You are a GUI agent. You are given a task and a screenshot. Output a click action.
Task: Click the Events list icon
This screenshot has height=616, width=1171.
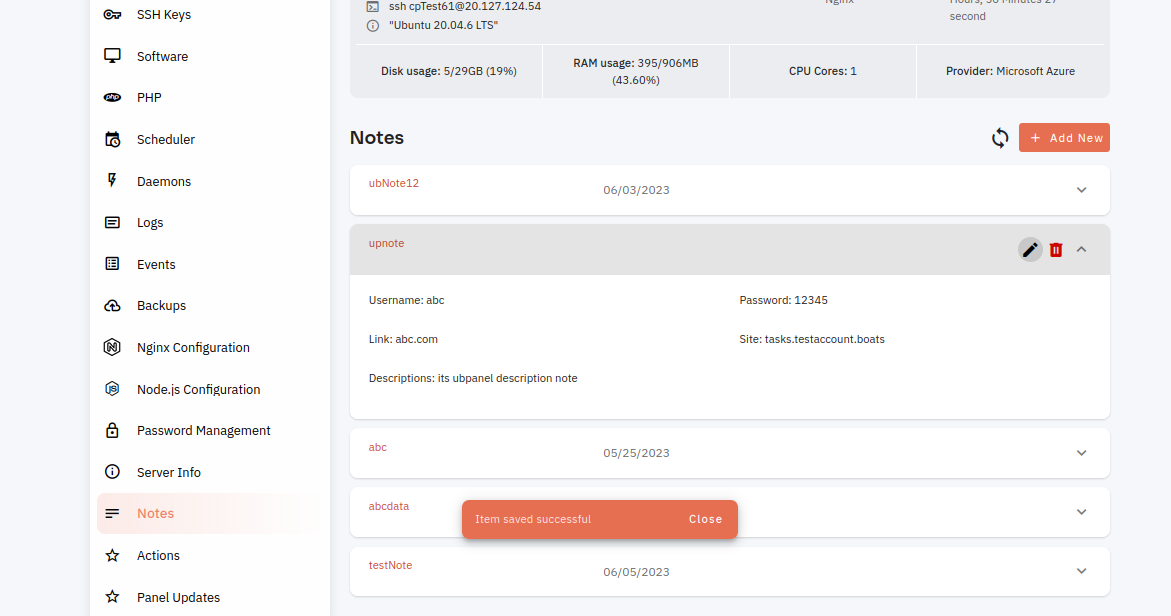(x=112, y=264)
